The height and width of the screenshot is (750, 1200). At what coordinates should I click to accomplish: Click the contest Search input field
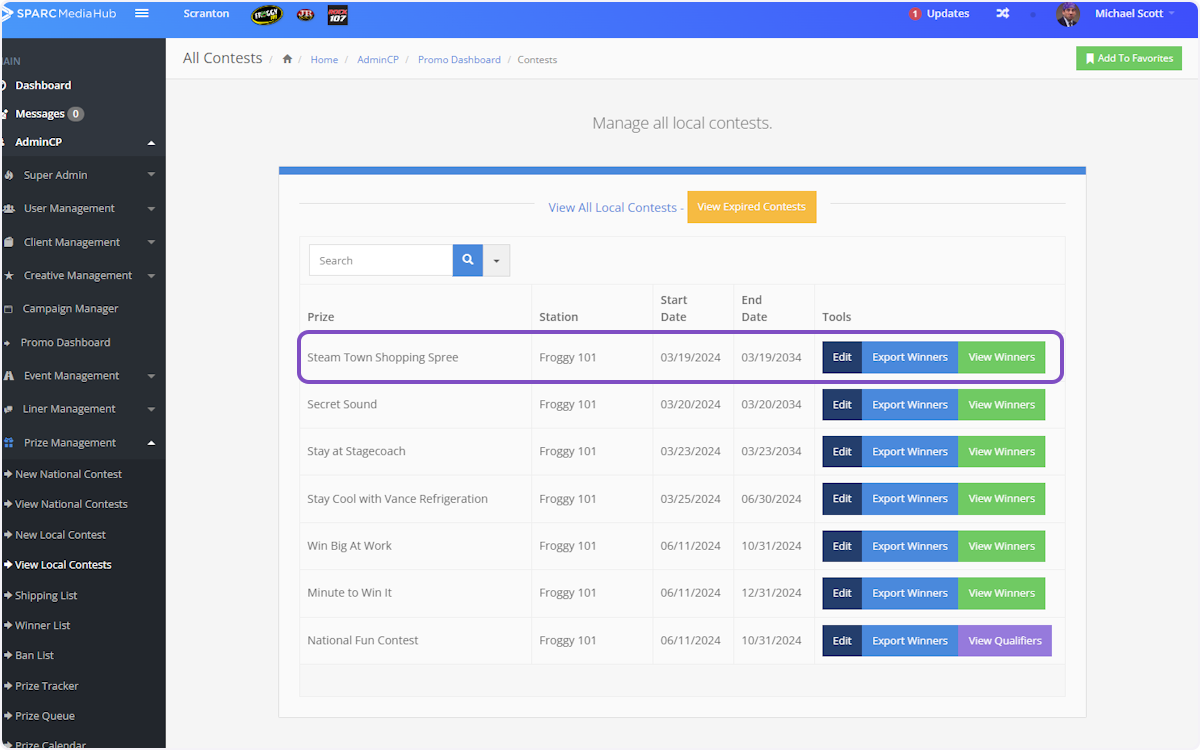pyautogui.click(x=381, y=261)
